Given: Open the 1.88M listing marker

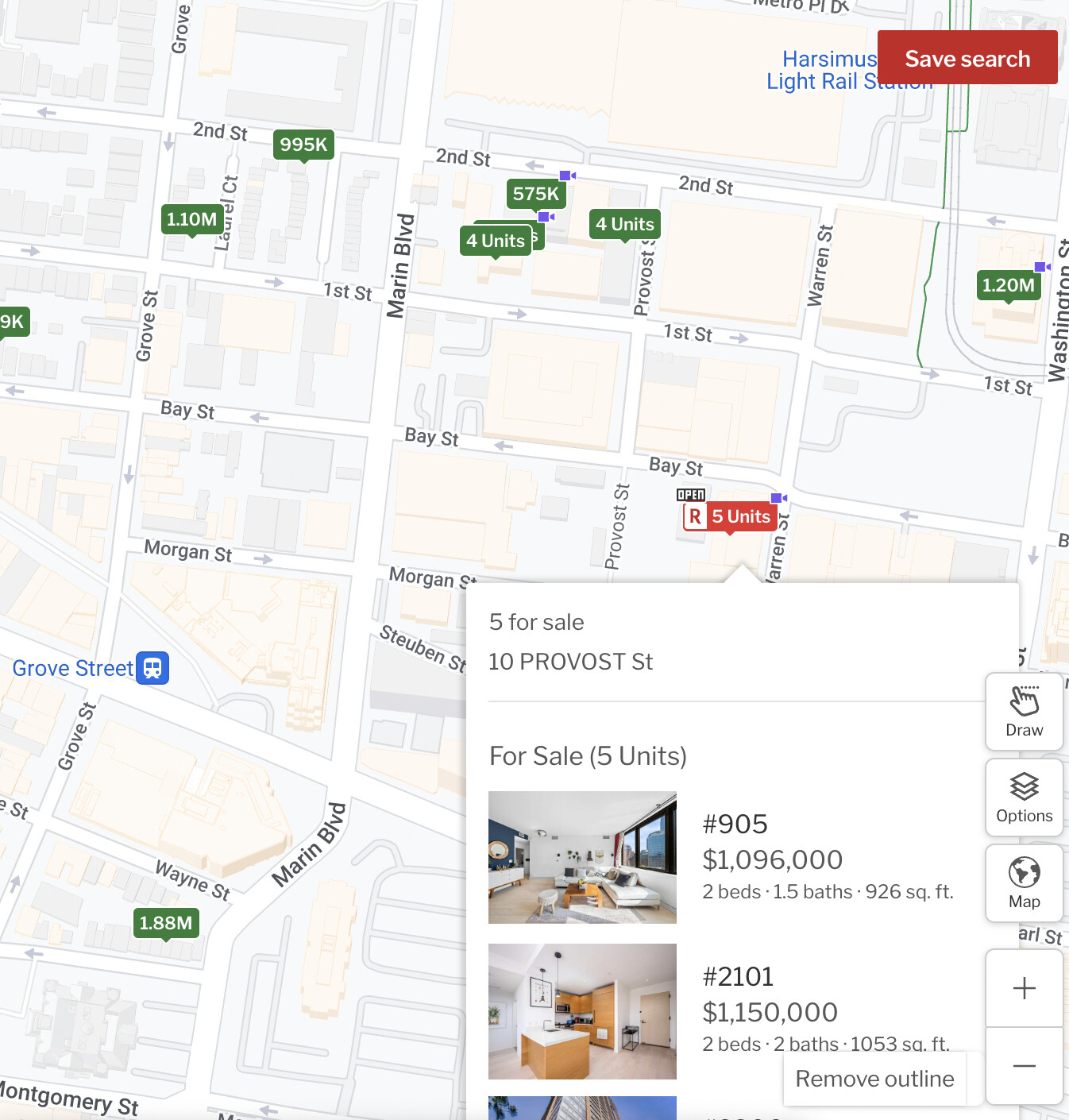Looking at the screenshot, I should pos(166,923).
